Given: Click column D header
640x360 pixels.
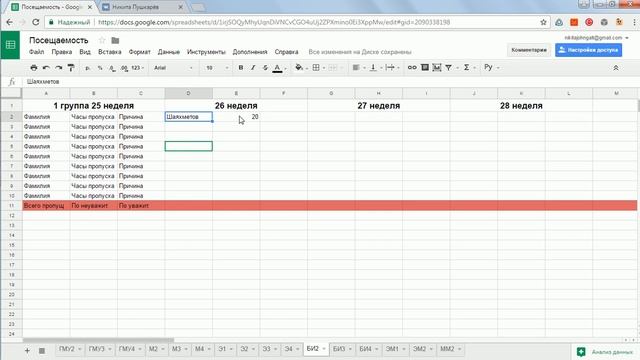Looking at the screenshot, I should click(189, 93).
